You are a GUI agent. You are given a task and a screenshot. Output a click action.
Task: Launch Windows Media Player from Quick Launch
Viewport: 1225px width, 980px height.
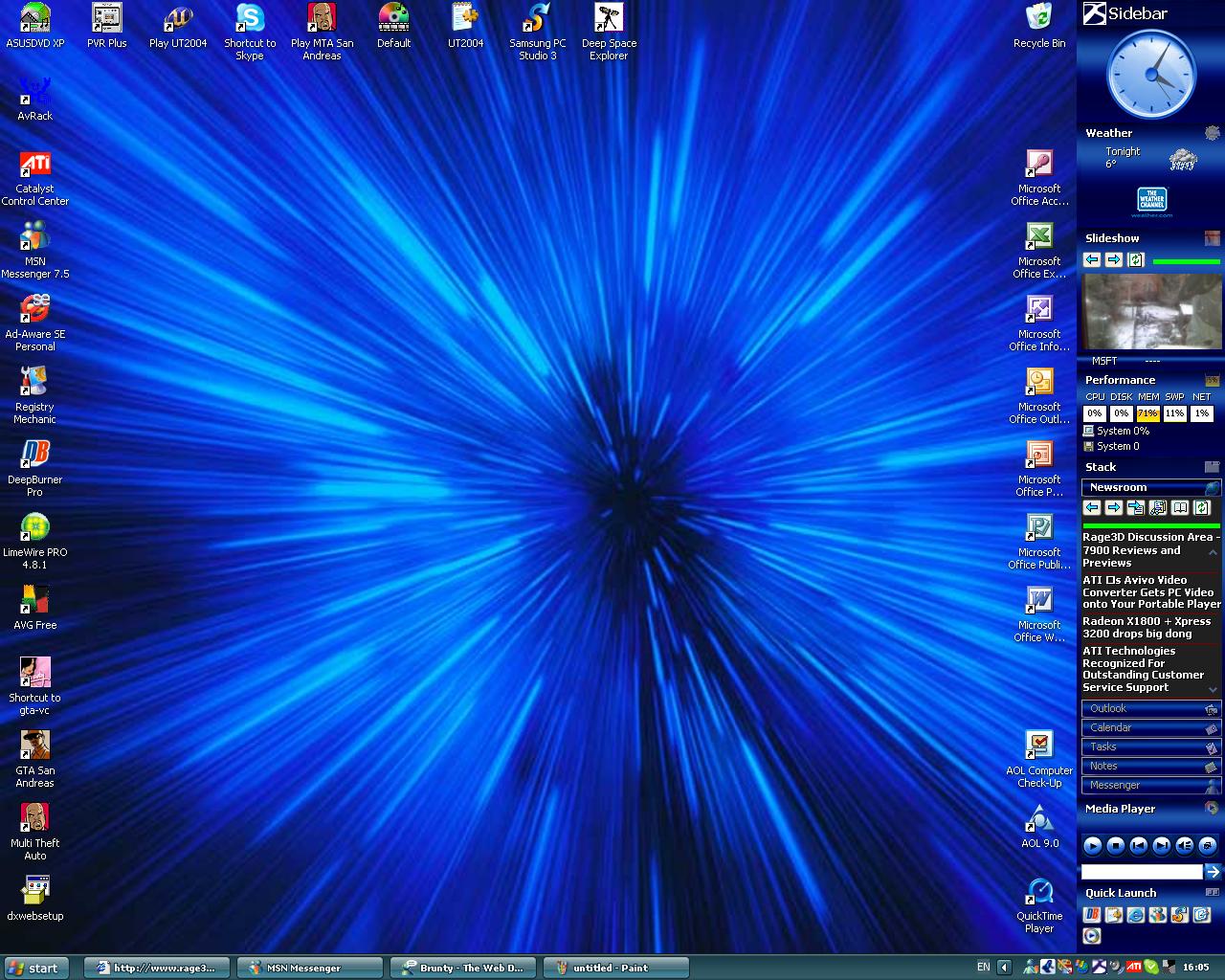(1092, 936)
